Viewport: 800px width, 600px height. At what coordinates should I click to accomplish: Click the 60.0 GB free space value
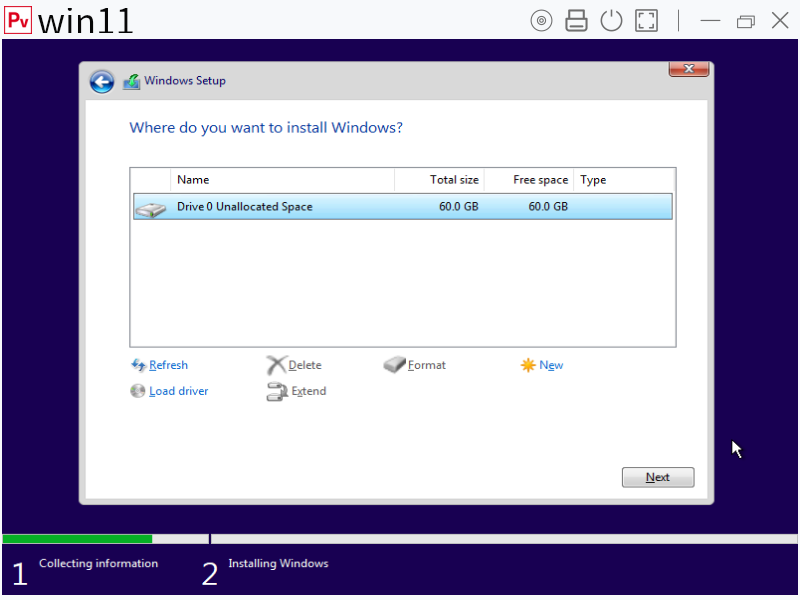[548, 207]
